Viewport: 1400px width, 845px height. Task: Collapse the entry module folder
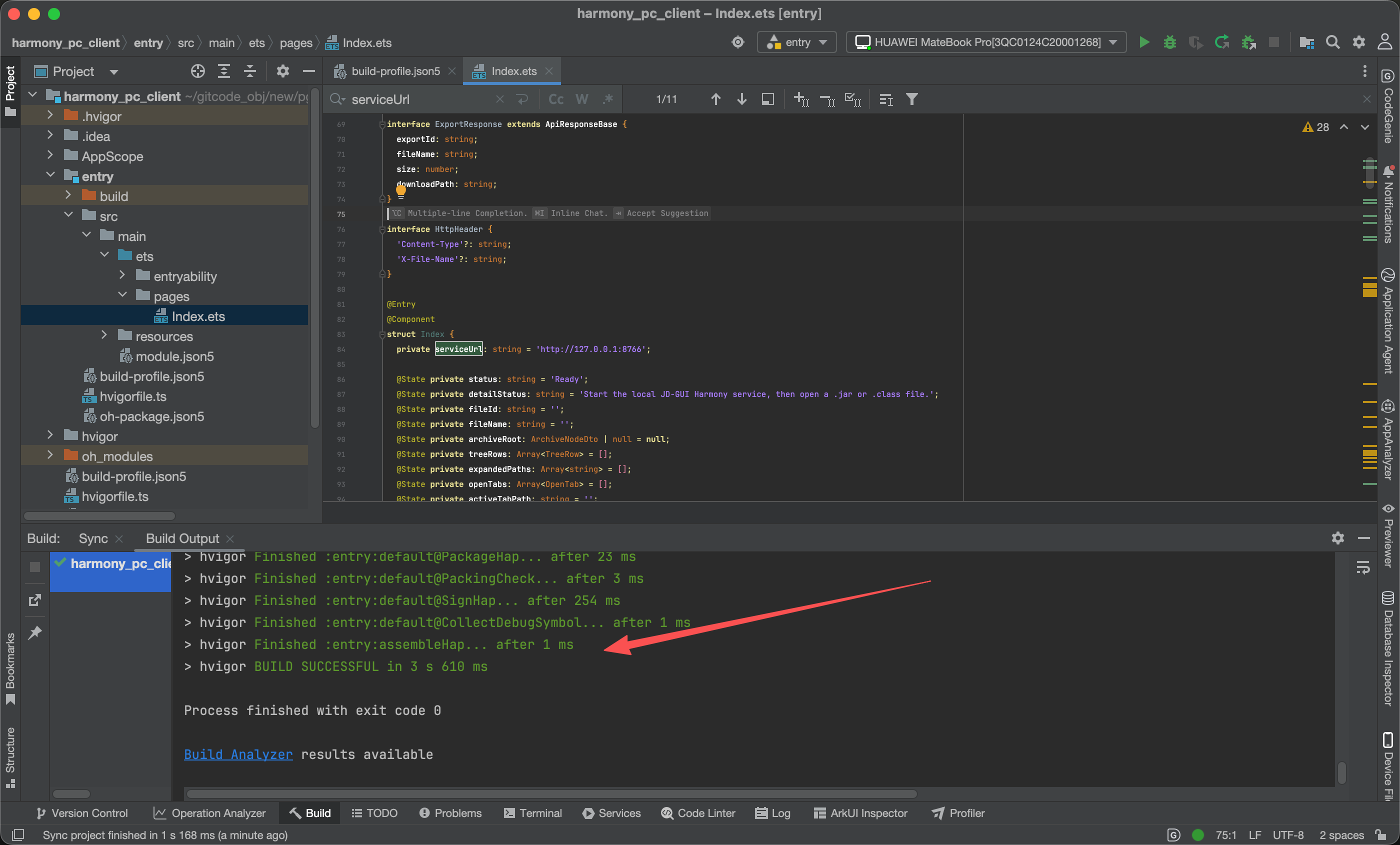50,175
